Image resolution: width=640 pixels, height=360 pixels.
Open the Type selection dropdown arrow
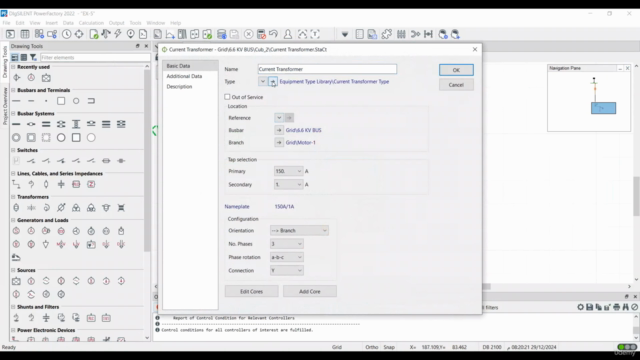(x=262, y=82)
